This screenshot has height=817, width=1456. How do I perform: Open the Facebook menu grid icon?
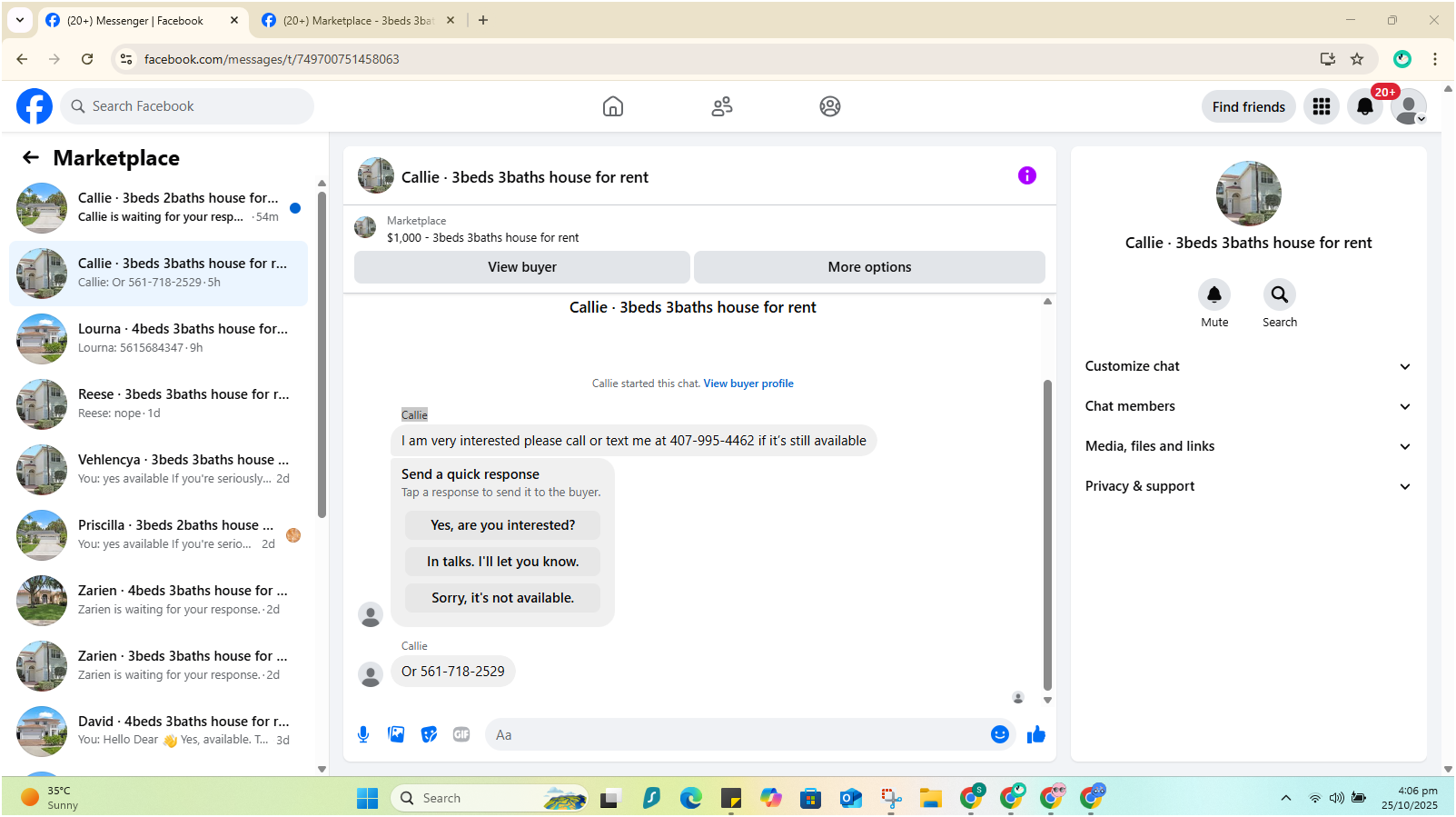point(1322,107)
